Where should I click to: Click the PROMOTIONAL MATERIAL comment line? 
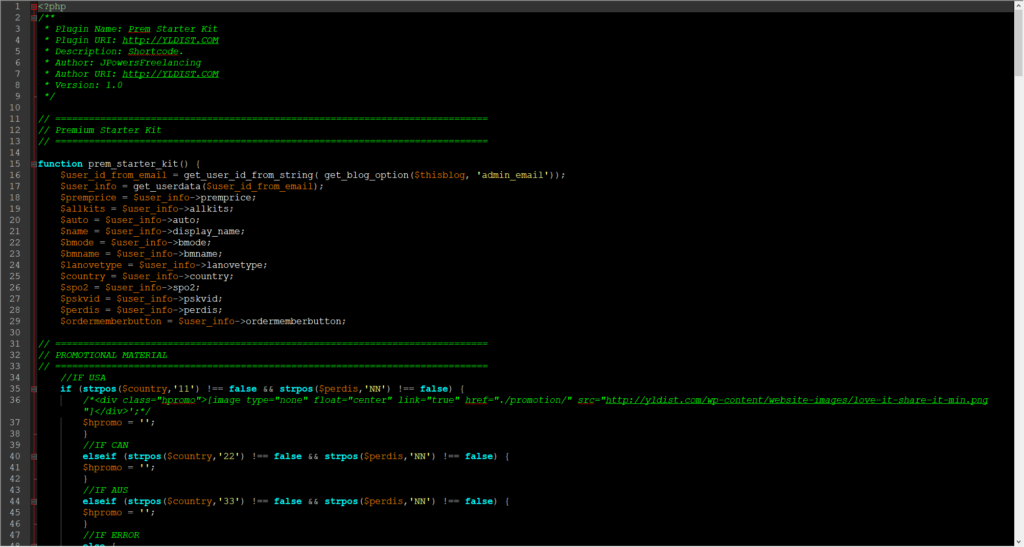click(111, 355)
